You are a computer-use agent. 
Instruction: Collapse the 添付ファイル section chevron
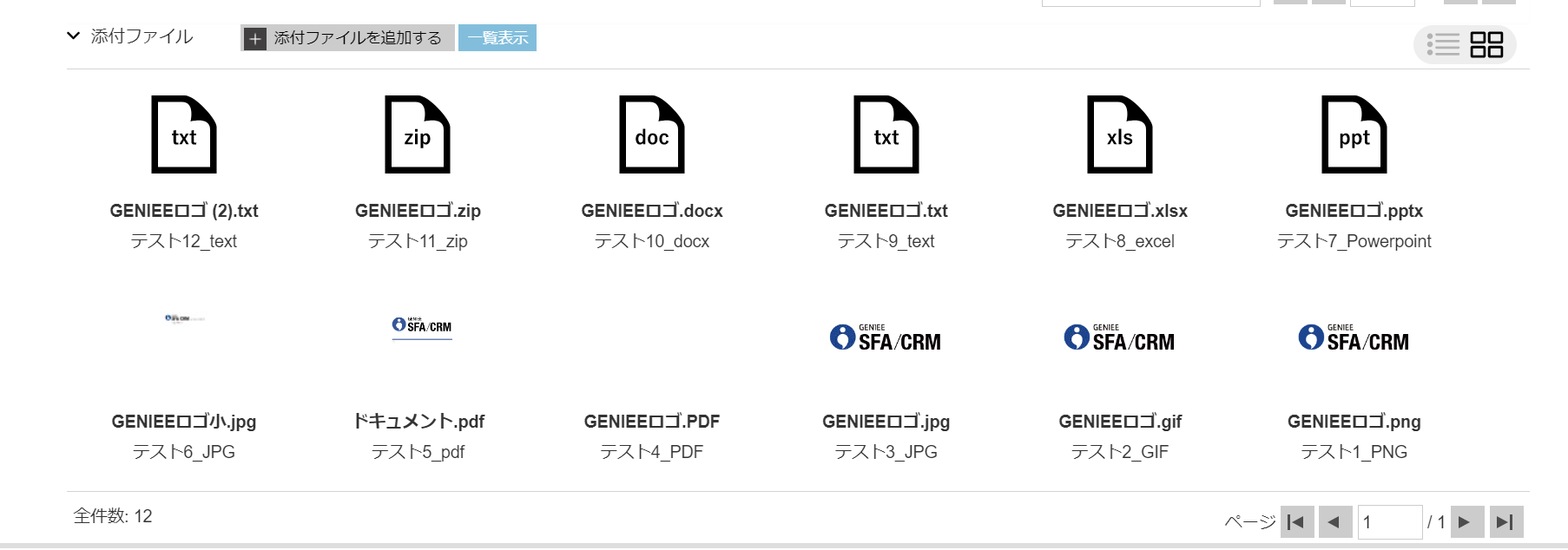point(74,36)
